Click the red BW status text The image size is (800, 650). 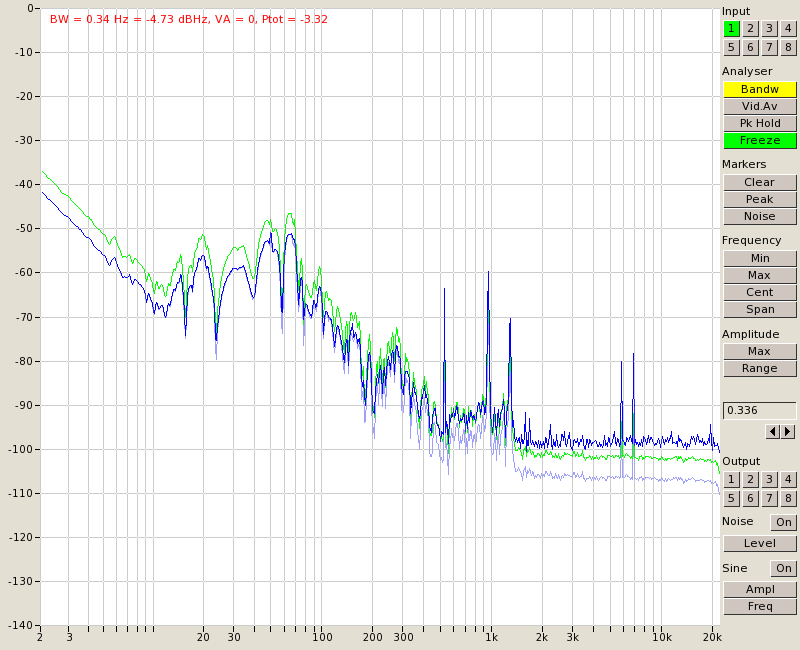tap(189, 19)
